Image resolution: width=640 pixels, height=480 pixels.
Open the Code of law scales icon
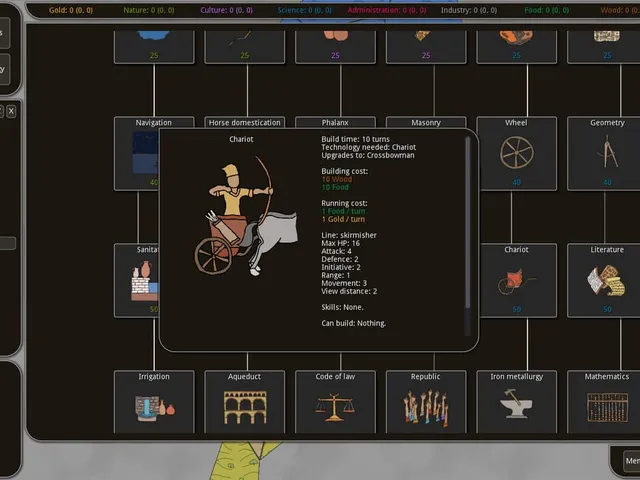(x=335, y=407)
